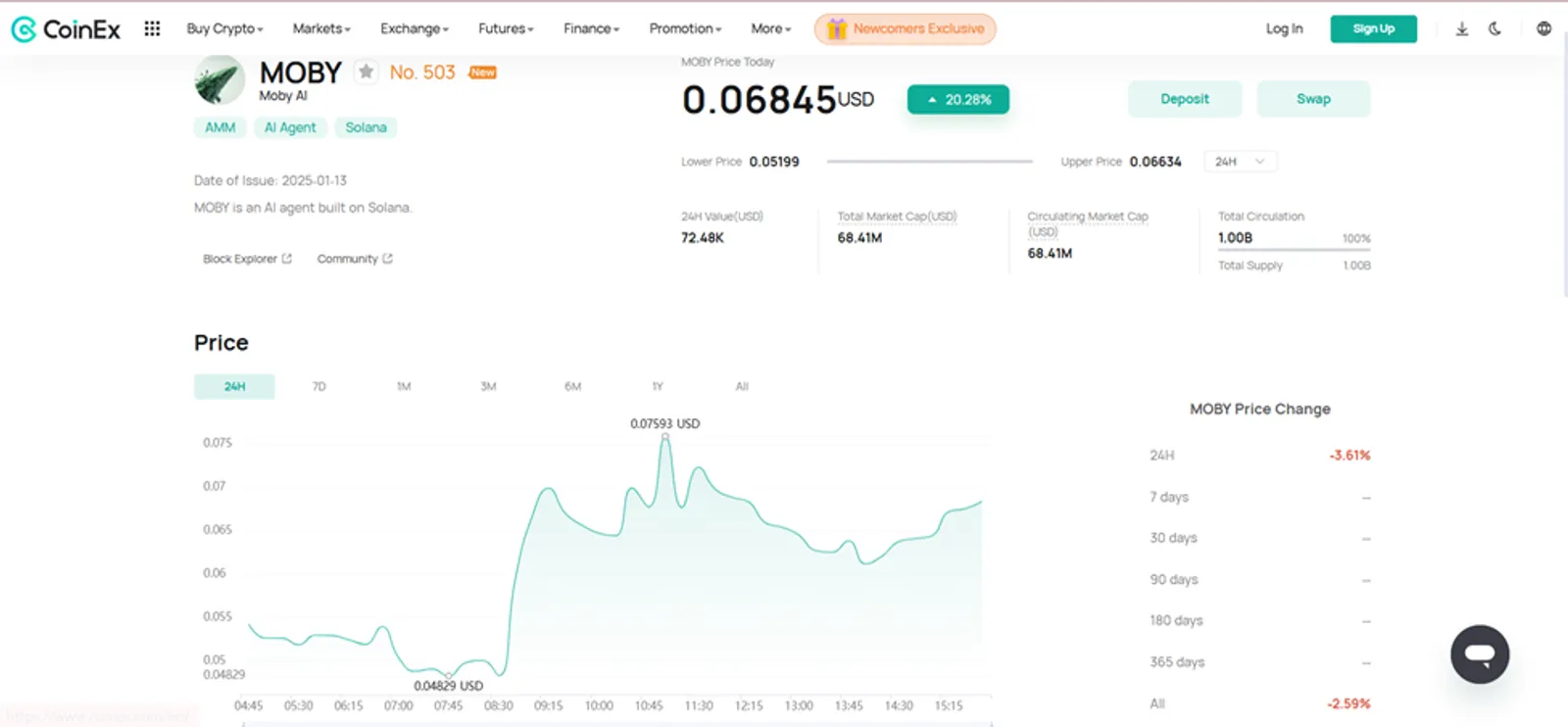The image size is (1568, 727).
Task: Toggle dark mode moon icon
Action: point(1494,29)
